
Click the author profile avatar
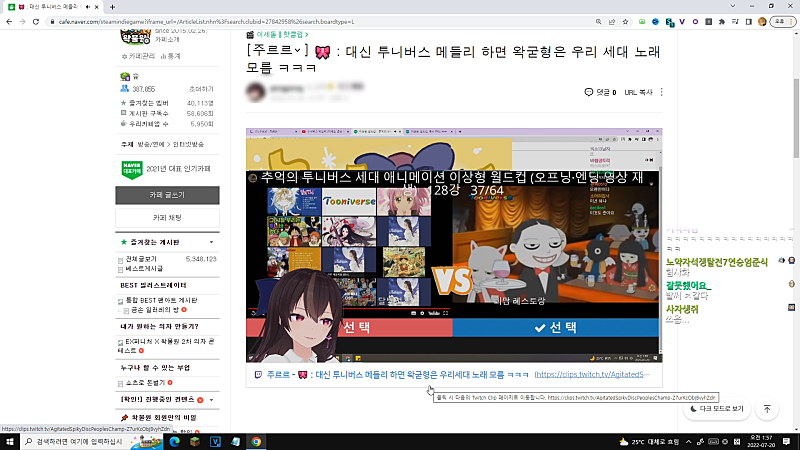coord(256,91)
